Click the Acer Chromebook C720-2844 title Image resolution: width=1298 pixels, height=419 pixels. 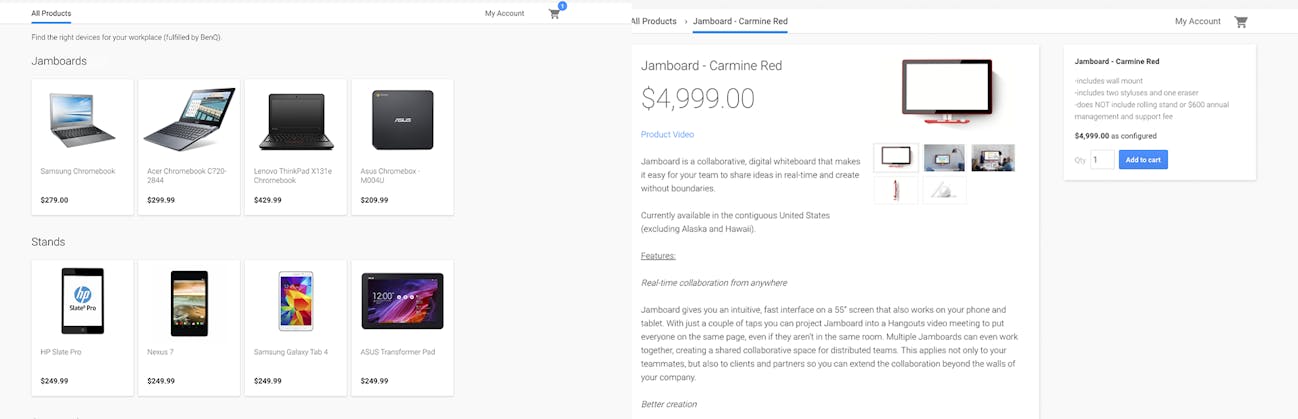[x=187, y=176]
